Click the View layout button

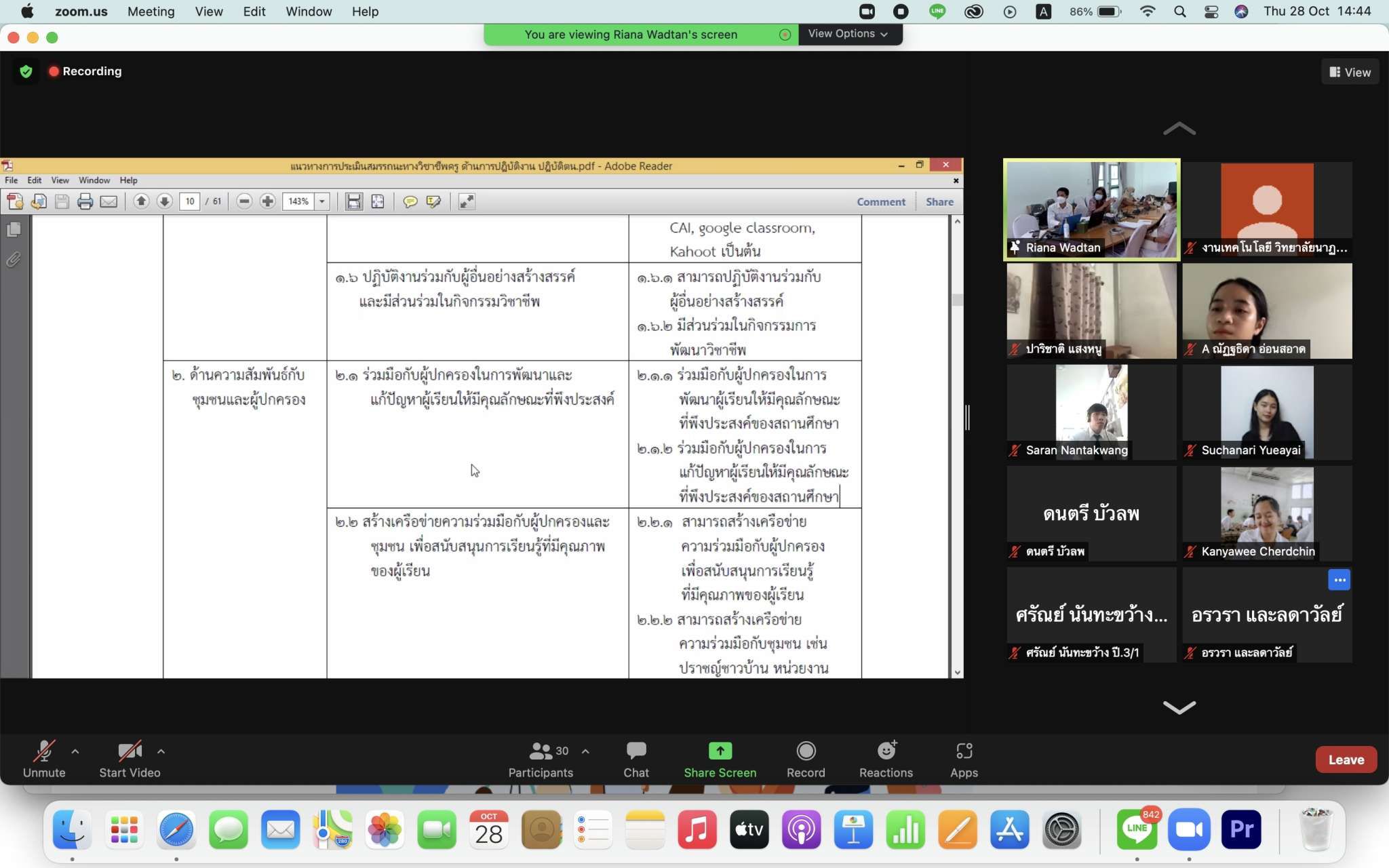1350,72
